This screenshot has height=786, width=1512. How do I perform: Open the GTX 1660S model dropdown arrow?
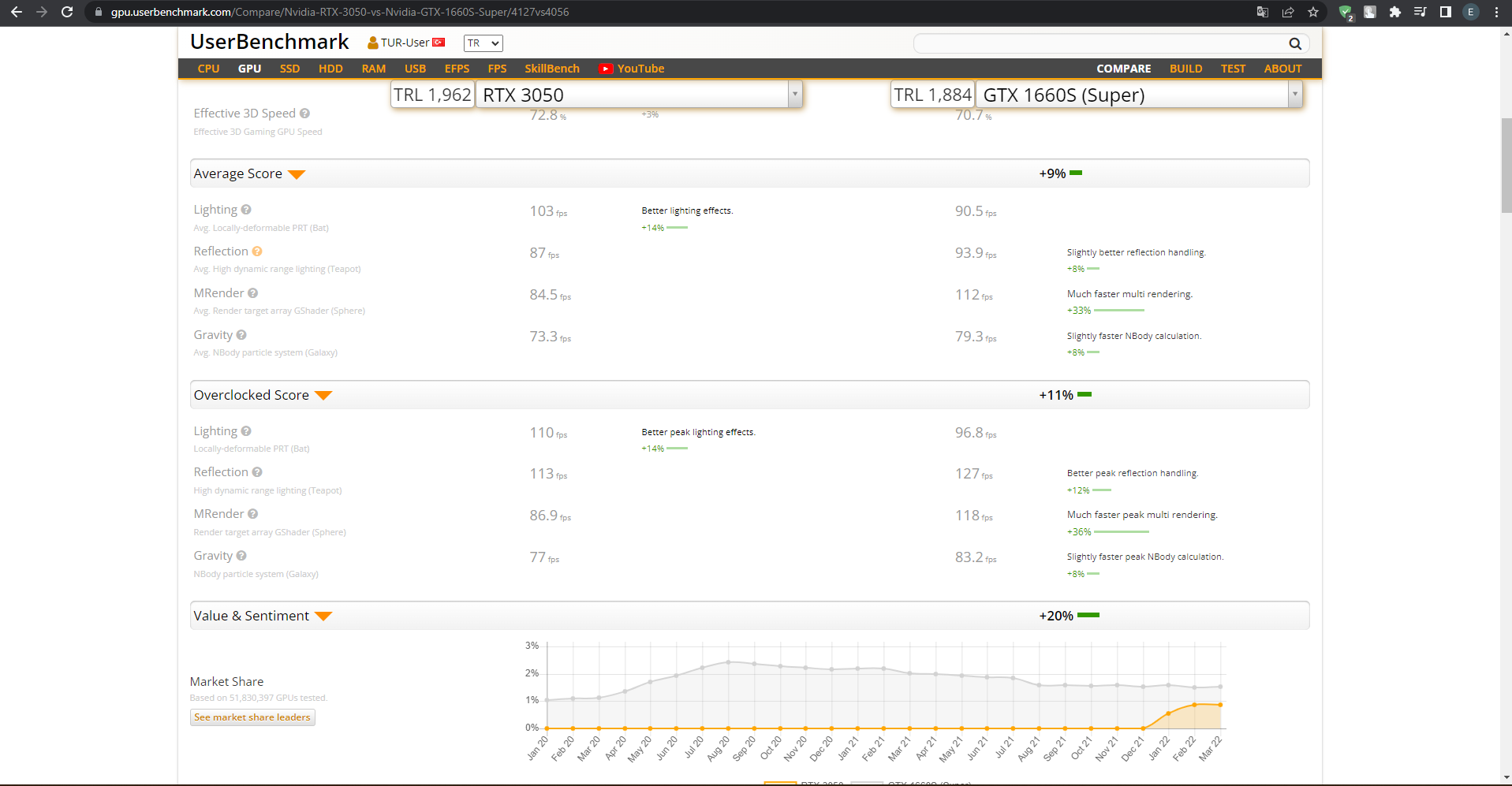pos(1294,95)
